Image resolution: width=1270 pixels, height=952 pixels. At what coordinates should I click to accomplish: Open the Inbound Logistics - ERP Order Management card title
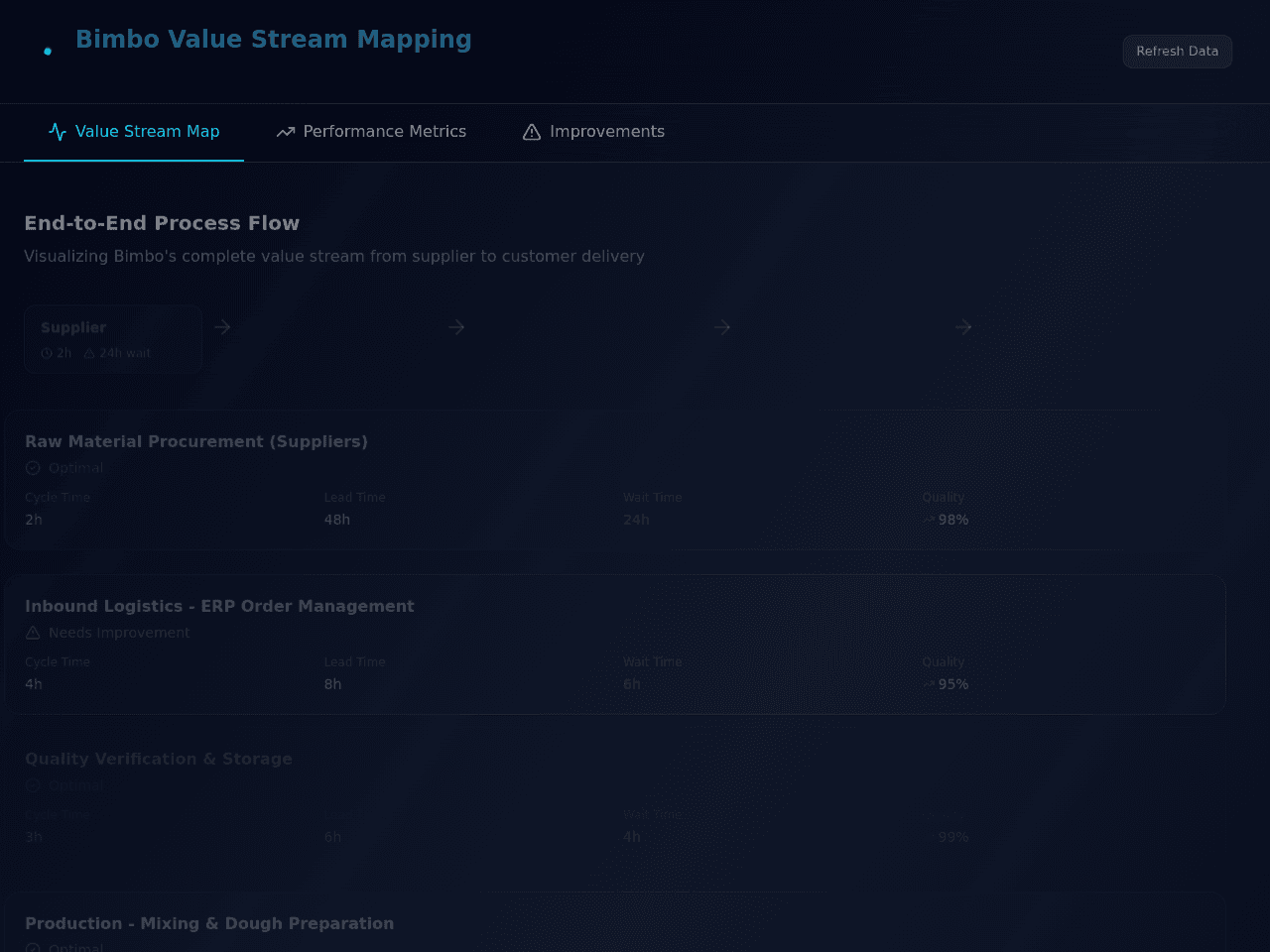tap(219, 606)
